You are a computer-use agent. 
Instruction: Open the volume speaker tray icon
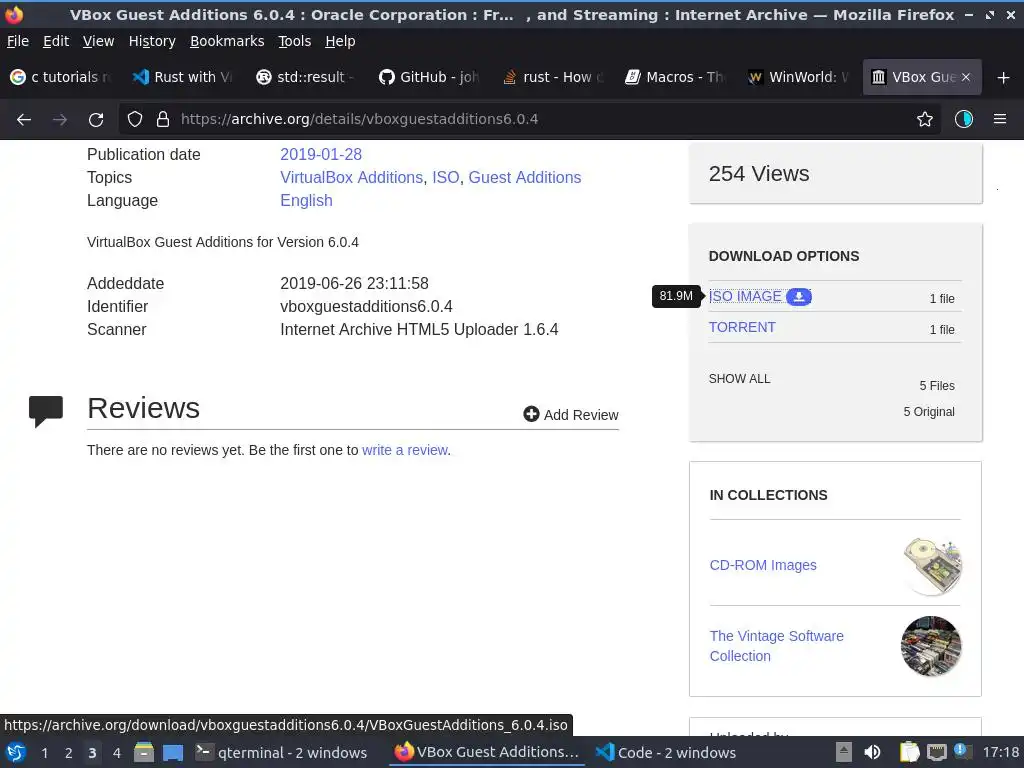pos(872,752)
